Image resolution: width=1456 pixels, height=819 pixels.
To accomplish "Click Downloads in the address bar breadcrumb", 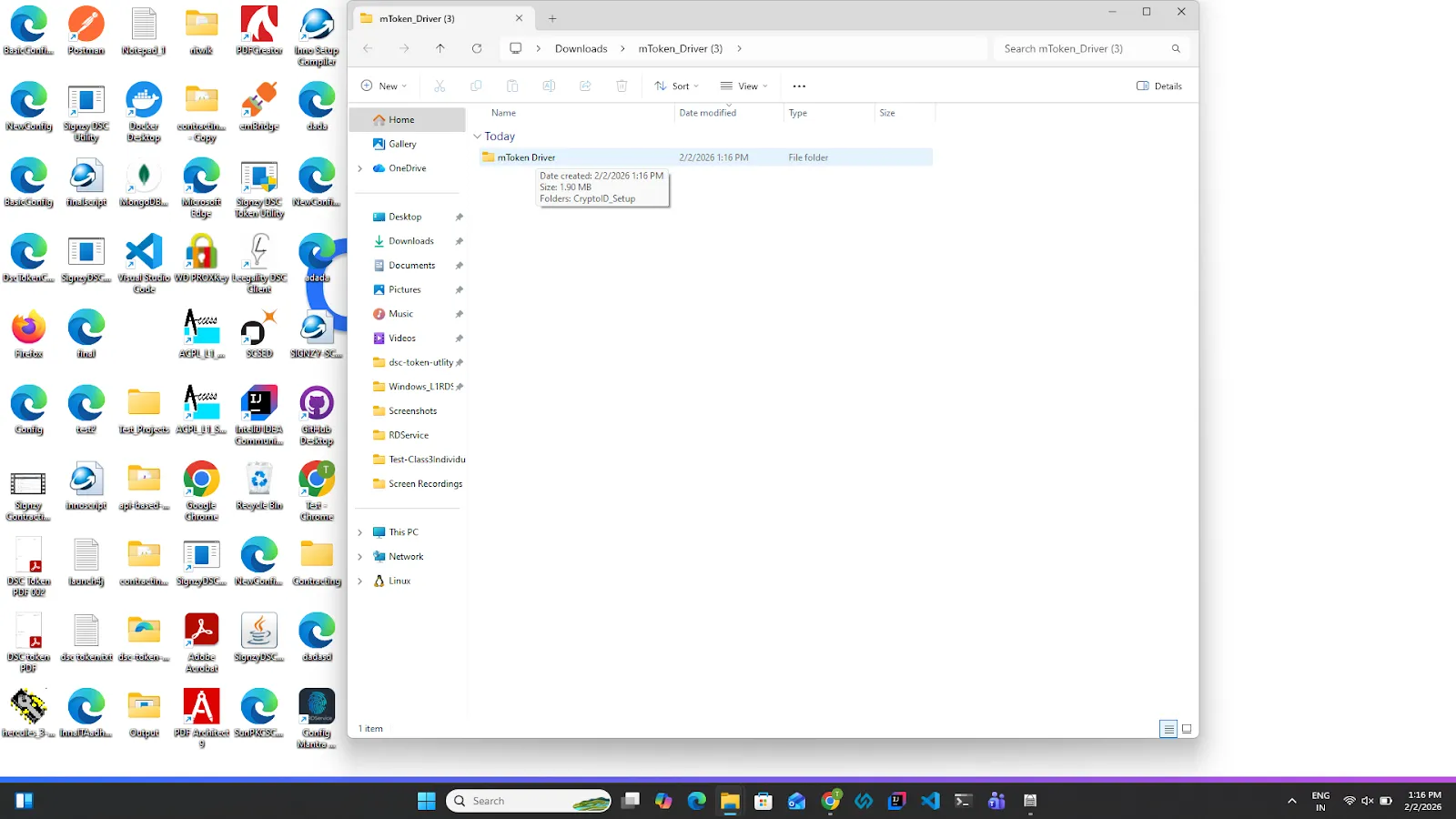I will [x=581, y=48].
